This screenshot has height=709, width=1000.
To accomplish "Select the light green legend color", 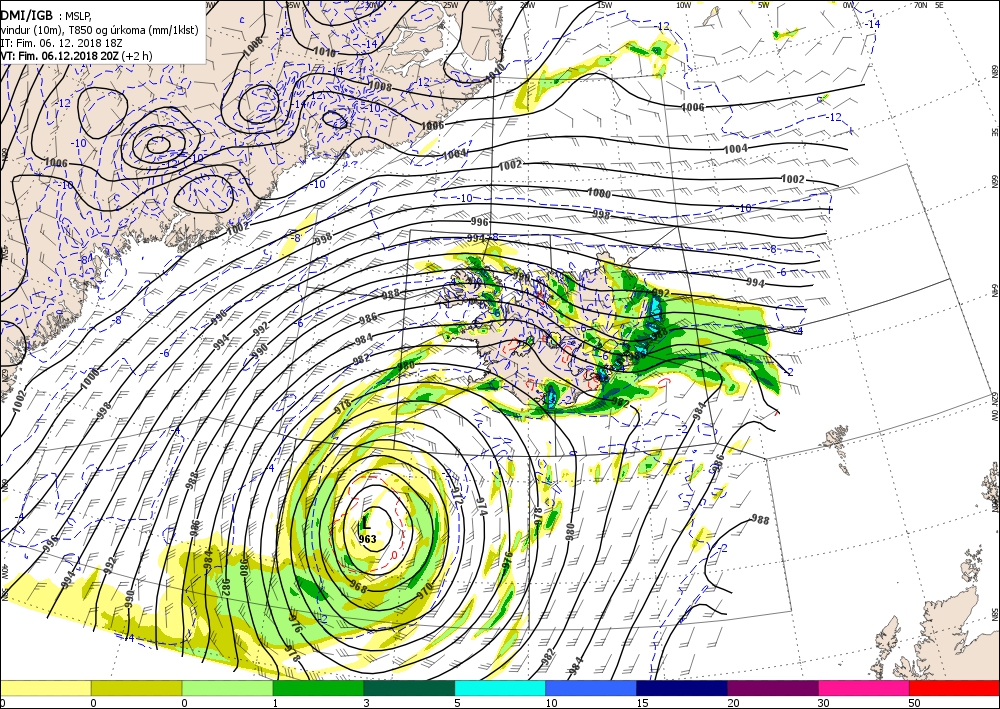I will pyautogui.click(x=227, y=688).
